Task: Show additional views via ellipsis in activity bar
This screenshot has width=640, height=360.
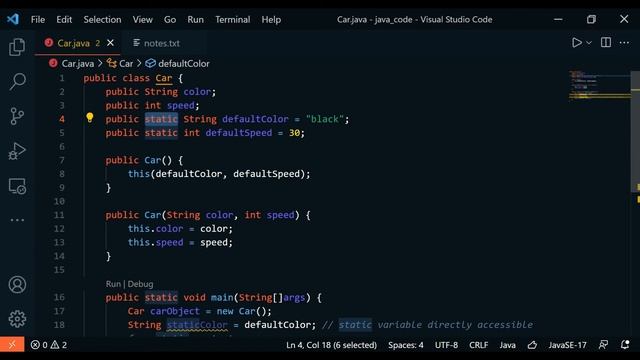Action: click(x=17, y=220)
